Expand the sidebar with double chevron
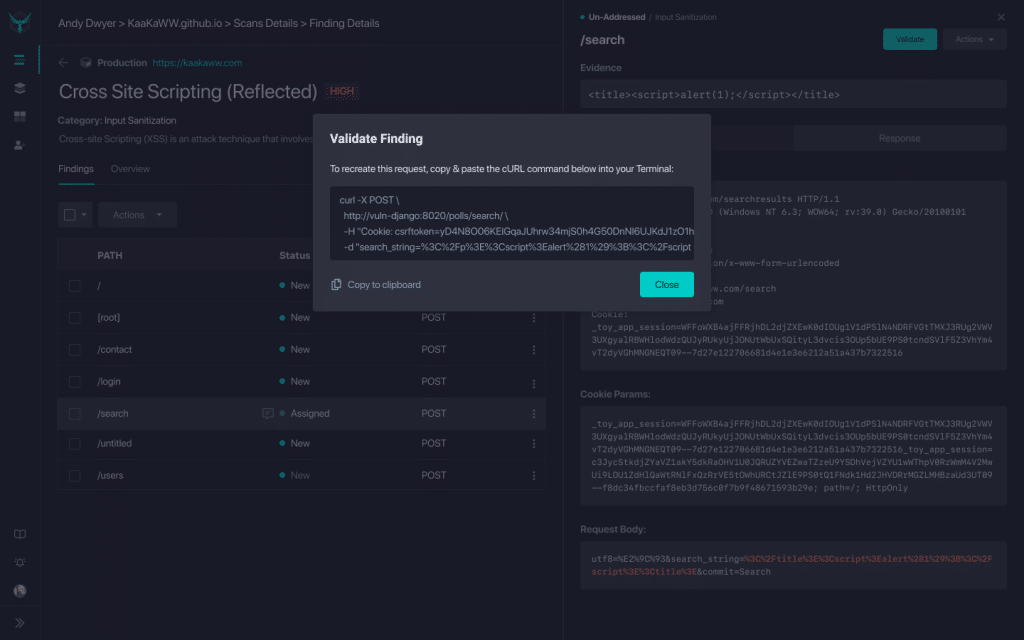 20,623
